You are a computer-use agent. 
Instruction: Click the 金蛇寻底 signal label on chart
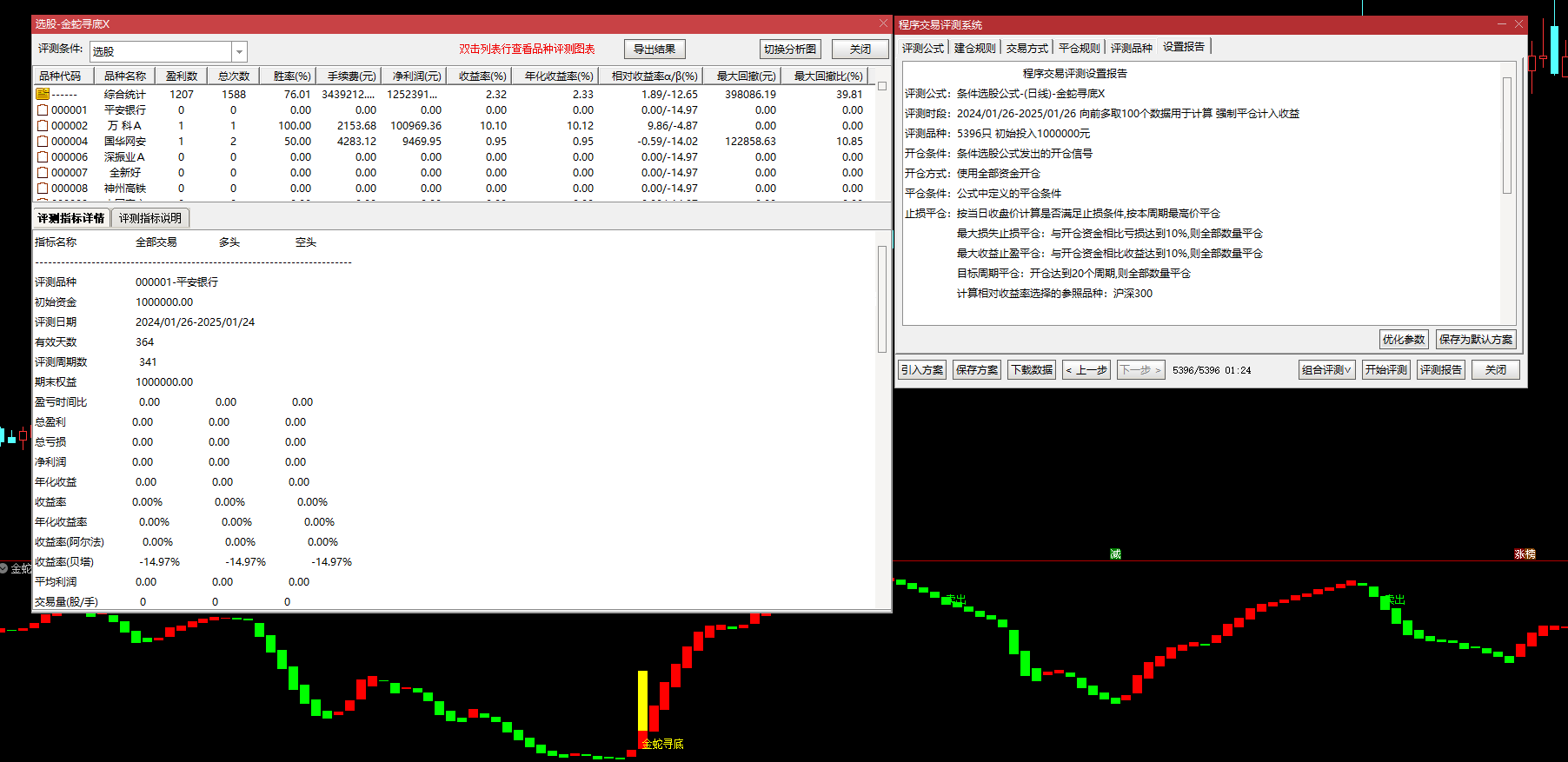662,744
